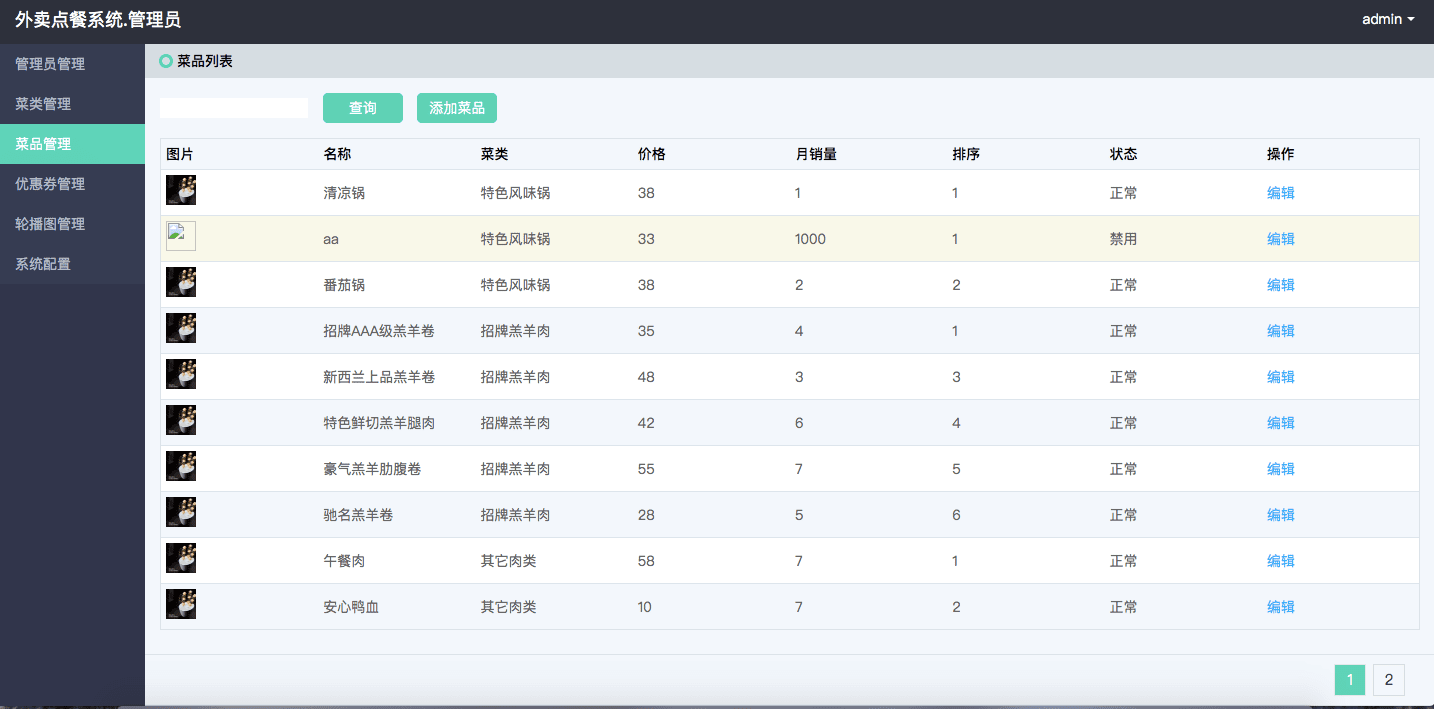The width and height of the screenshot is (1434, 709).
Task: Click the dish search input field
Action: [x=234, y=108]
